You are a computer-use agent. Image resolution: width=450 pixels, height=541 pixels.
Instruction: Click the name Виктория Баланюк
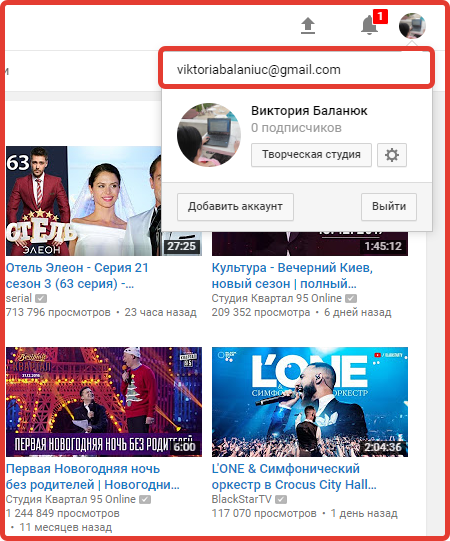tap(309, 111)
